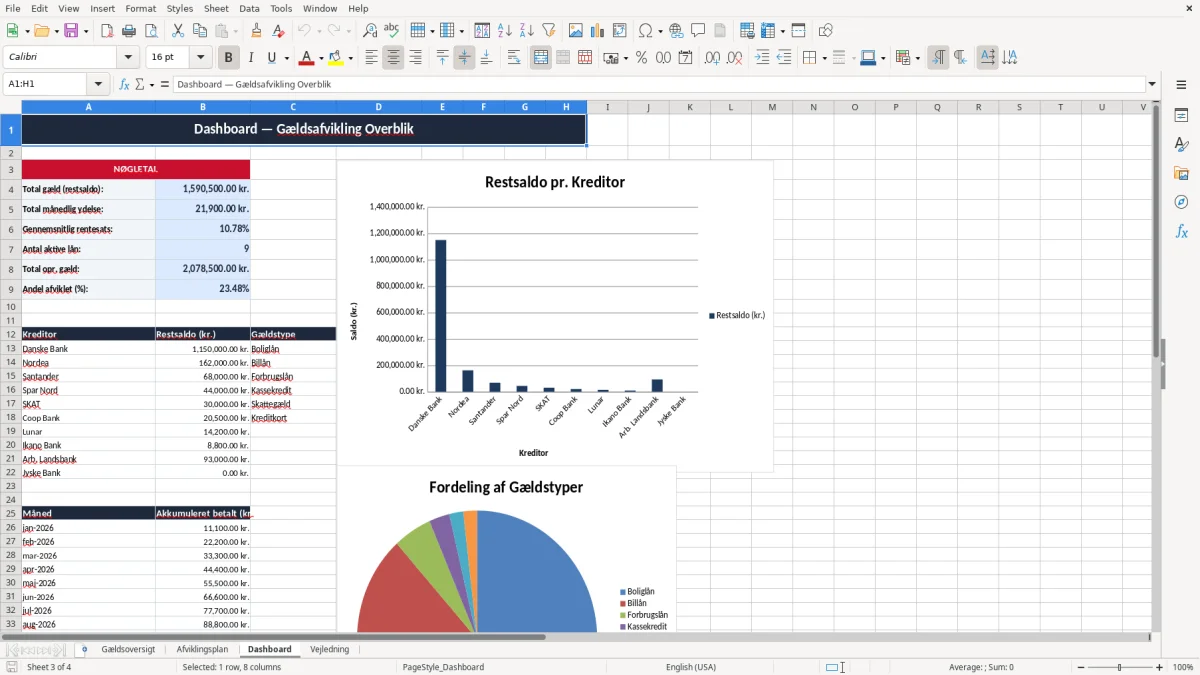Toggle Bold formatting
Screen dimensions: 1200x675
click(228, 58)
